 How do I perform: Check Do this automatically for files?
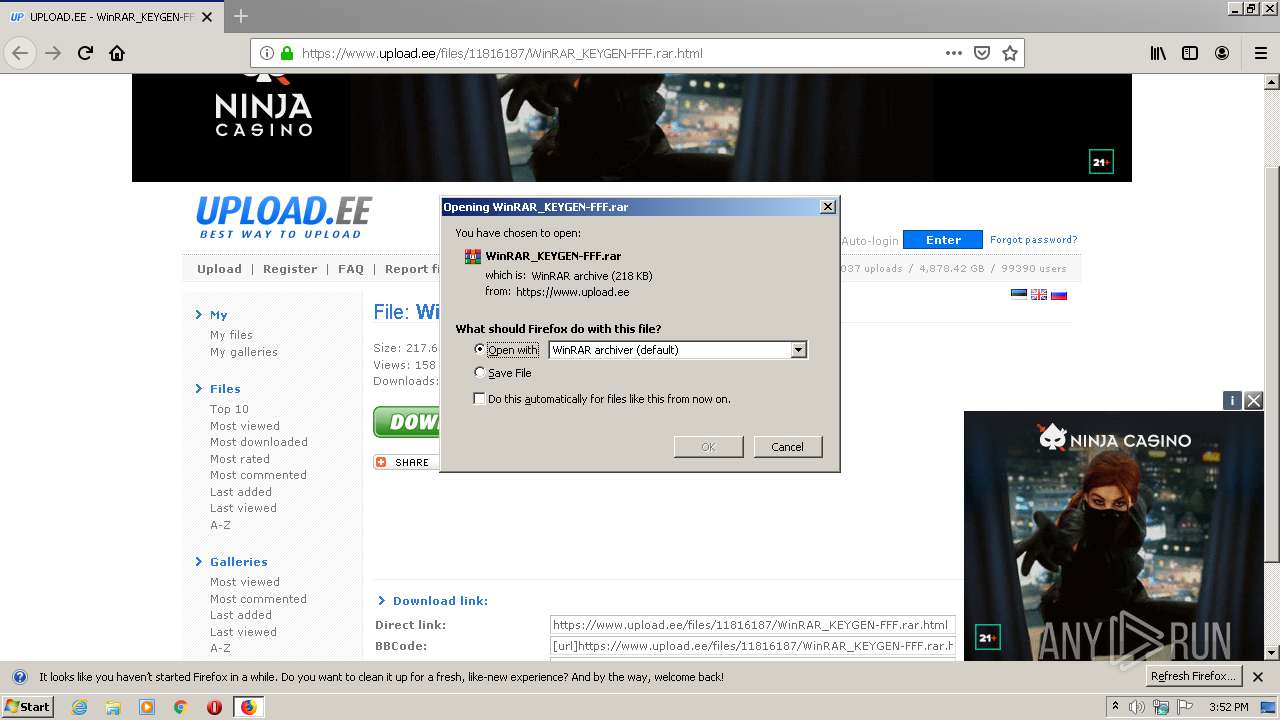(x=480, y=398)
